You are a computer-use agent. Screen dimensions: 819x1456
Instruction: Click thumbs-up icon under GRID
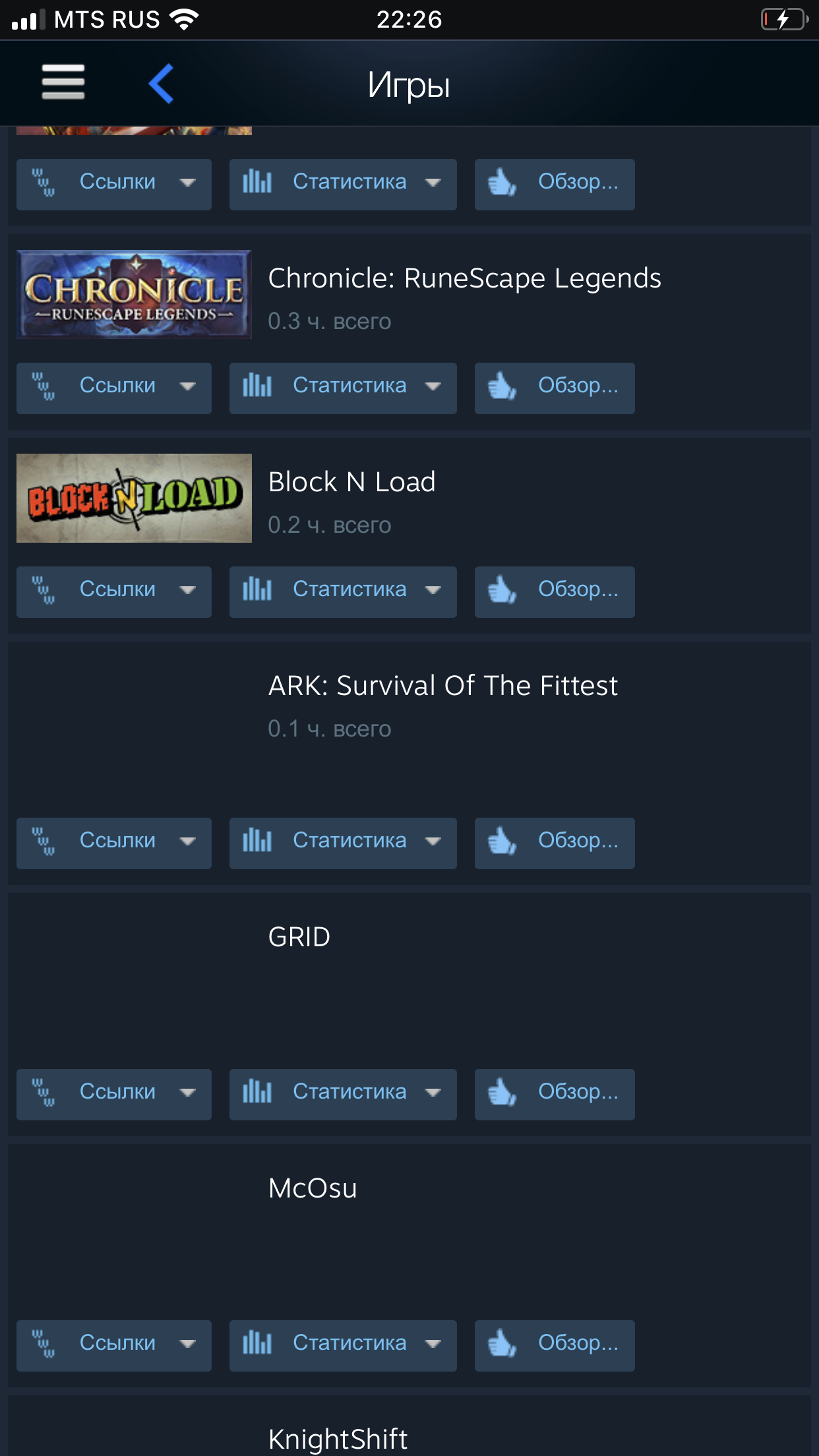pos(502,1092)
